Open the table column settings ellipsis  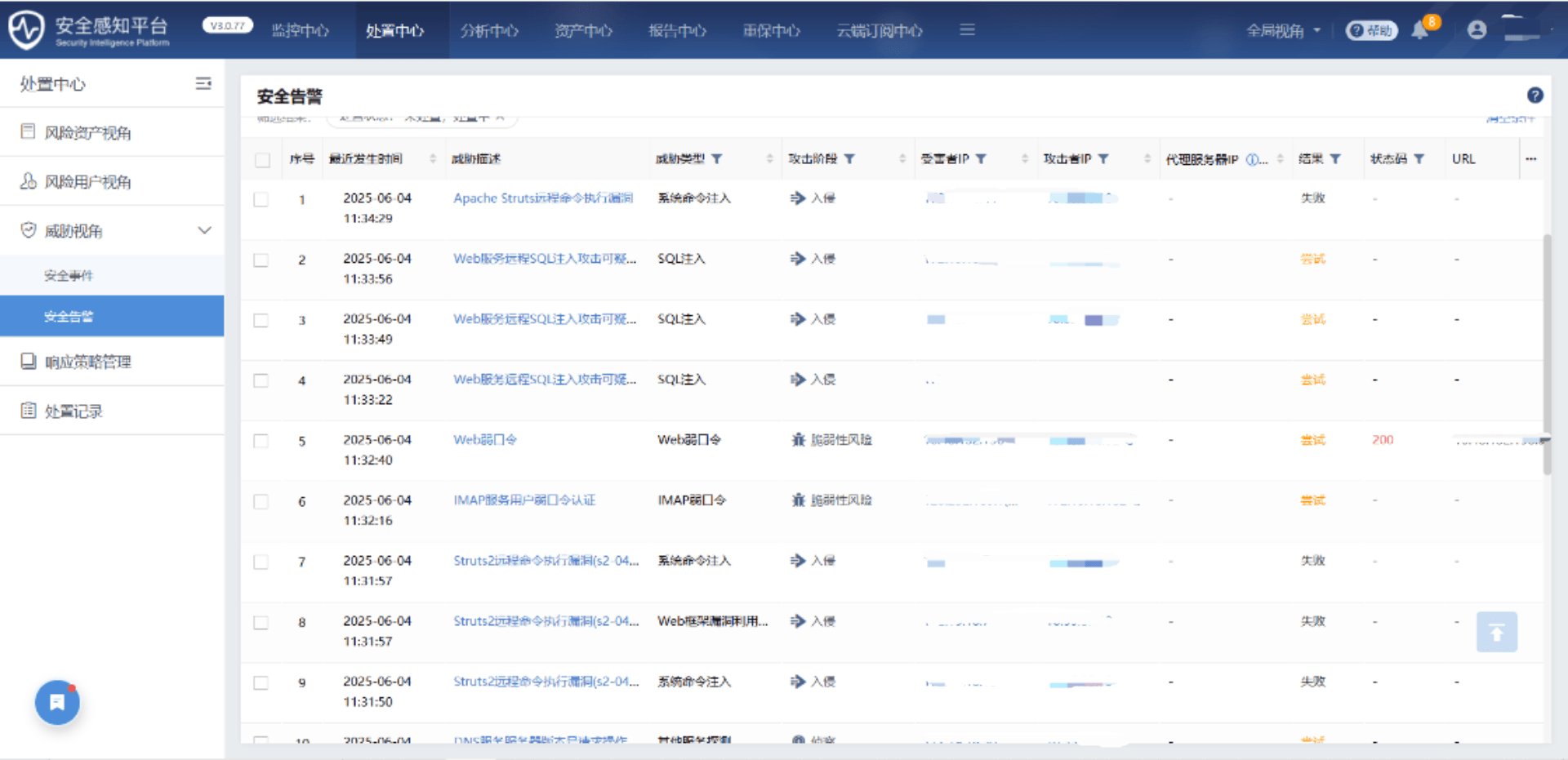tap(1530, 159)
